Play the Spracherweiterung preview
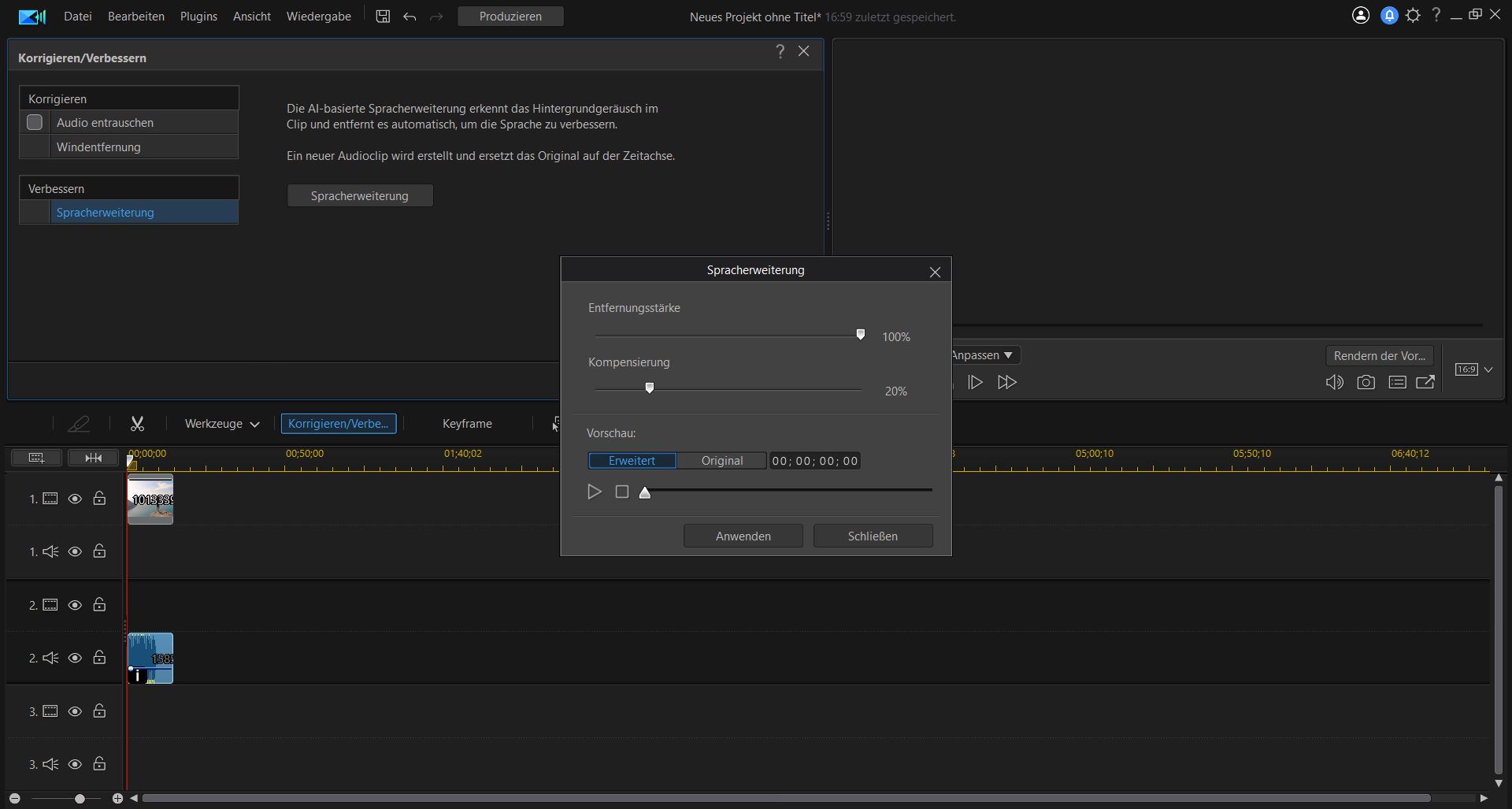 595,492
